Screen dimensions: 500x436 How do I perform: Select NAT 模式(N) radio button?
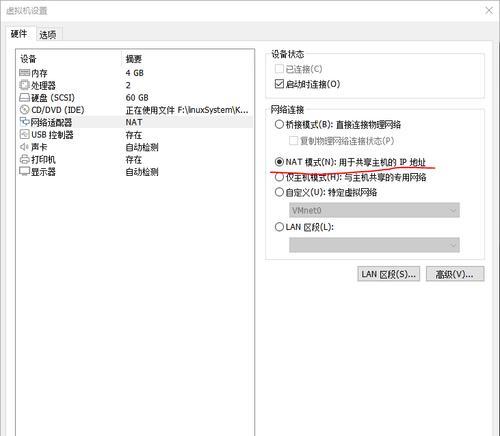coord(279,162)
